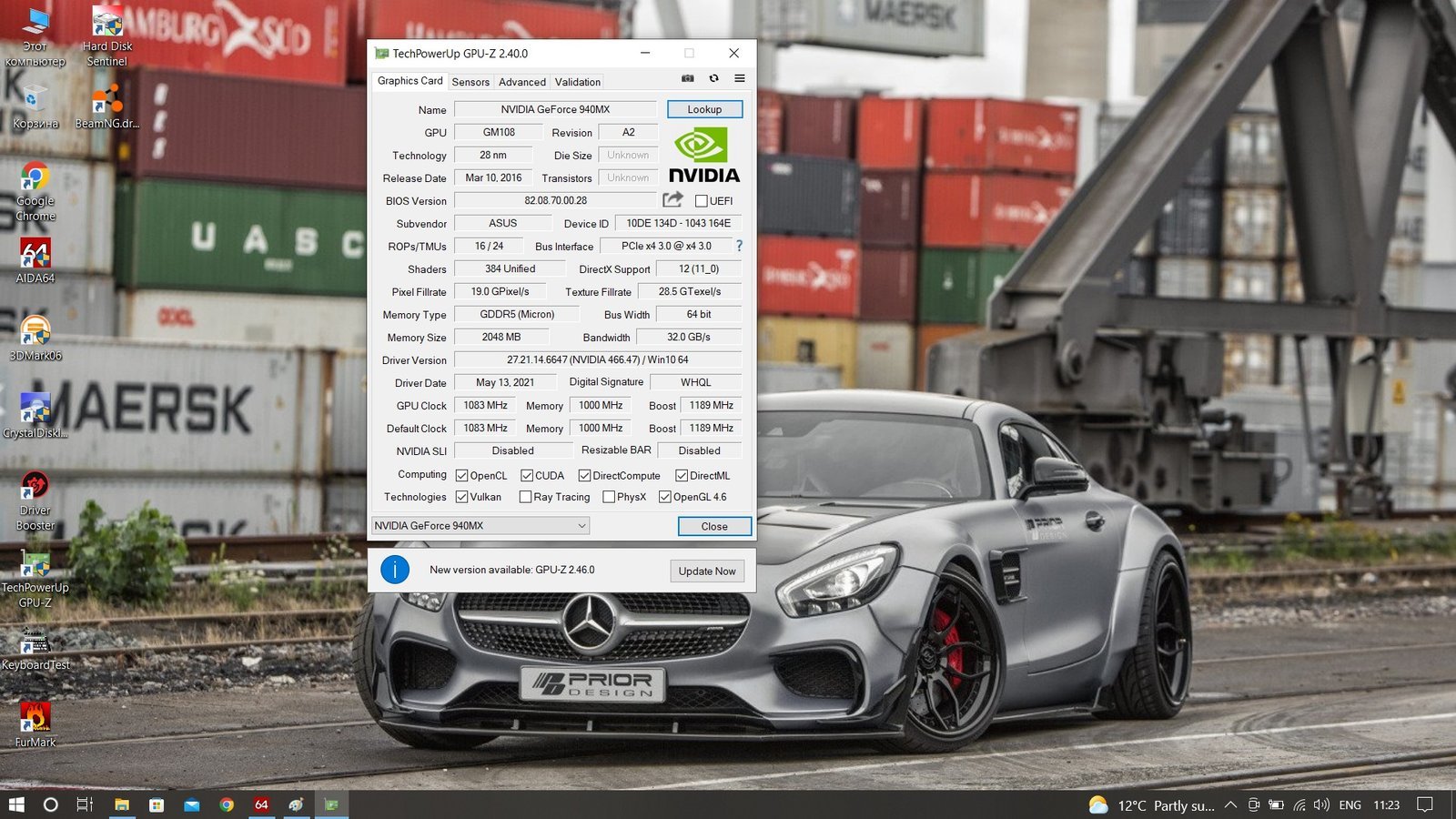Open the GPU-Z hamburger menu
This screenshot has width=1456, height=819.
740,79
